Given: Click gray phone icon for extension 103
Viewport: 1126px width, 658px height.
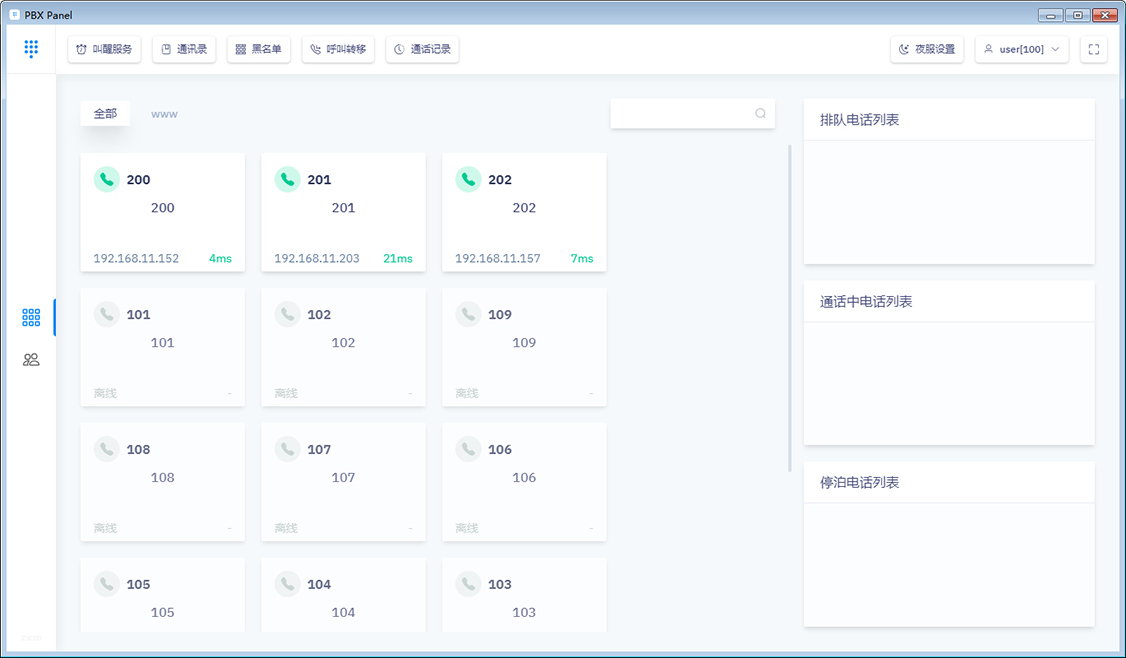Looking at the screenshot, I should click(469, 585).
